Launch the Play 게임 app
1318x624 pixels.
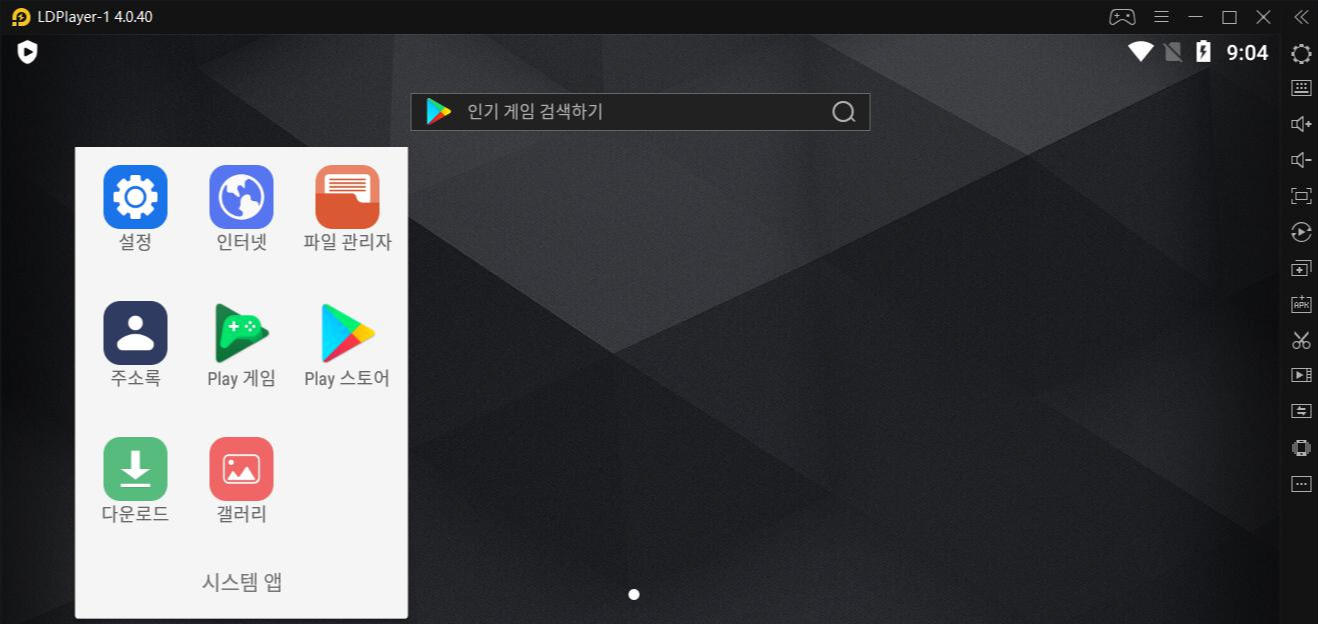[241, 333]
